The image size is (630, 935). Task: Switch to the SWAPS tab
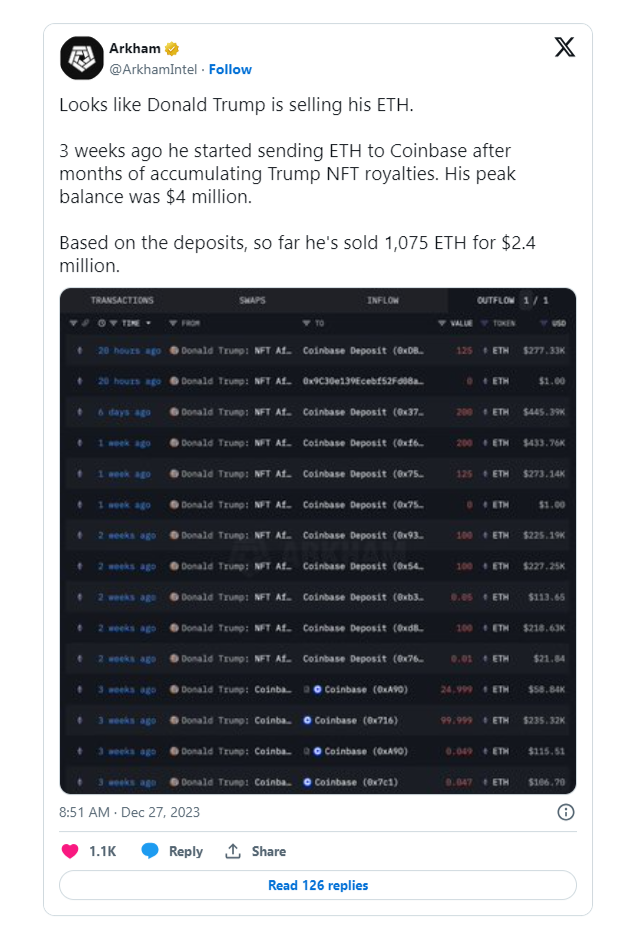(x=252, y=300)
